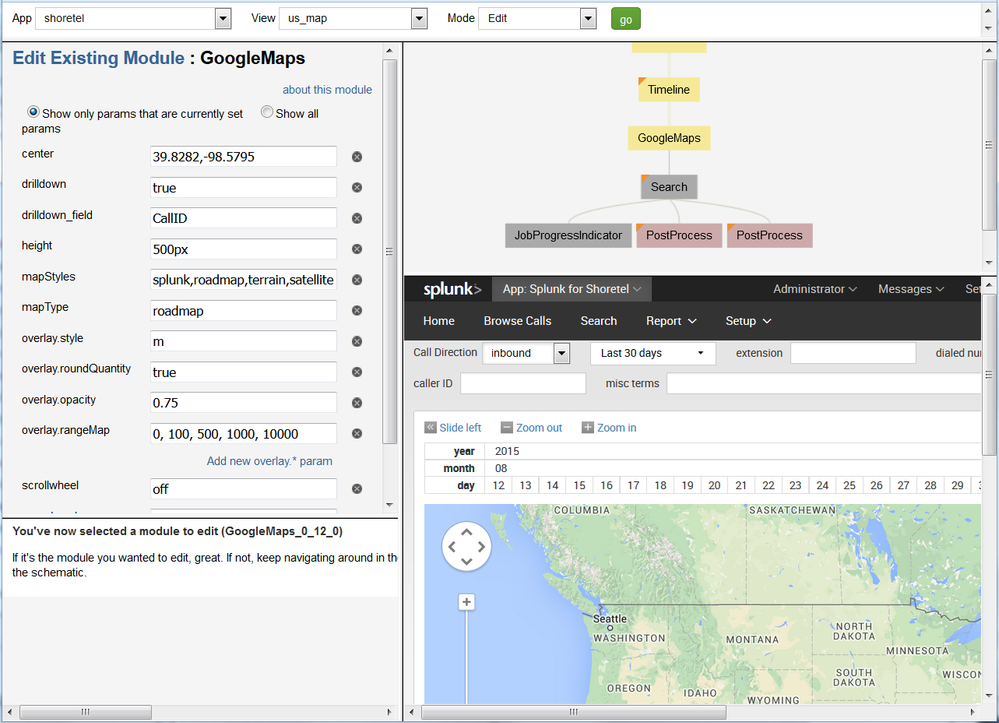
Task: Expand the Report menu
Action: point(671,321)
